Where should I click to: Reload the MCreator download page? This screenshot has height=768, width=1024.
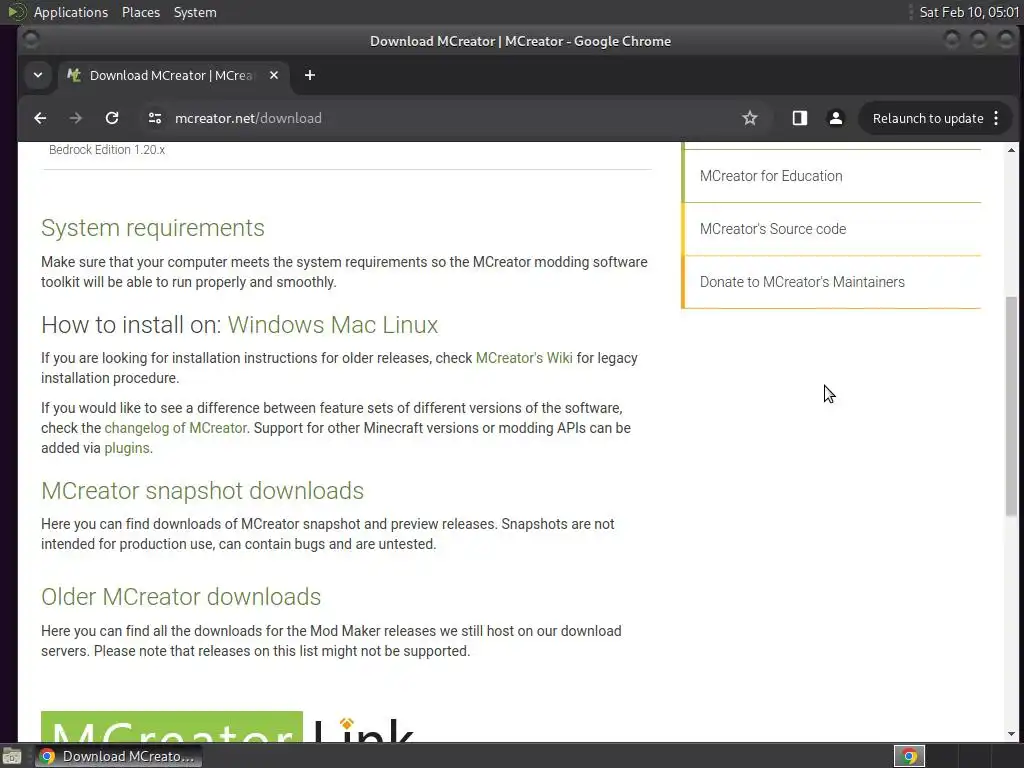click(x=112, y=118)
